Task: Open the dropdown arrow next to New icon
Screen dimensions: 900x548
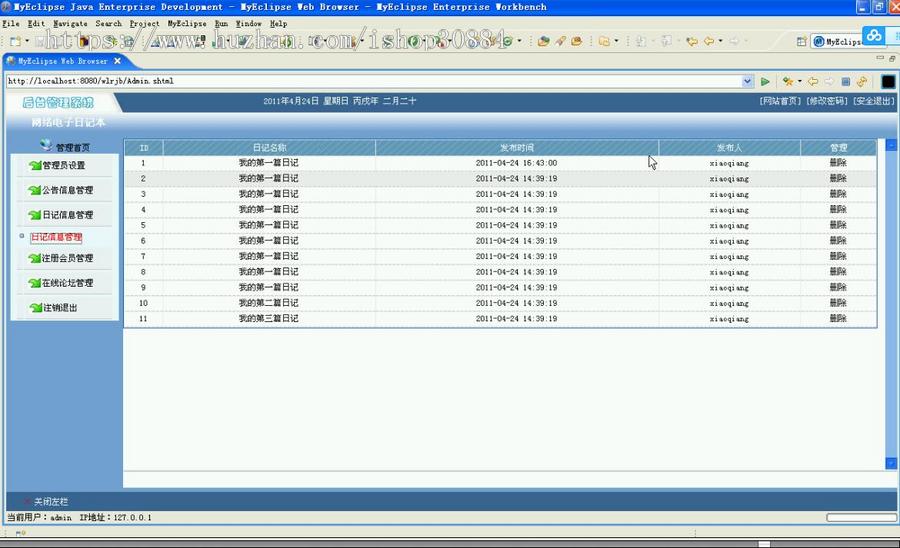Action: click(26, 41)
